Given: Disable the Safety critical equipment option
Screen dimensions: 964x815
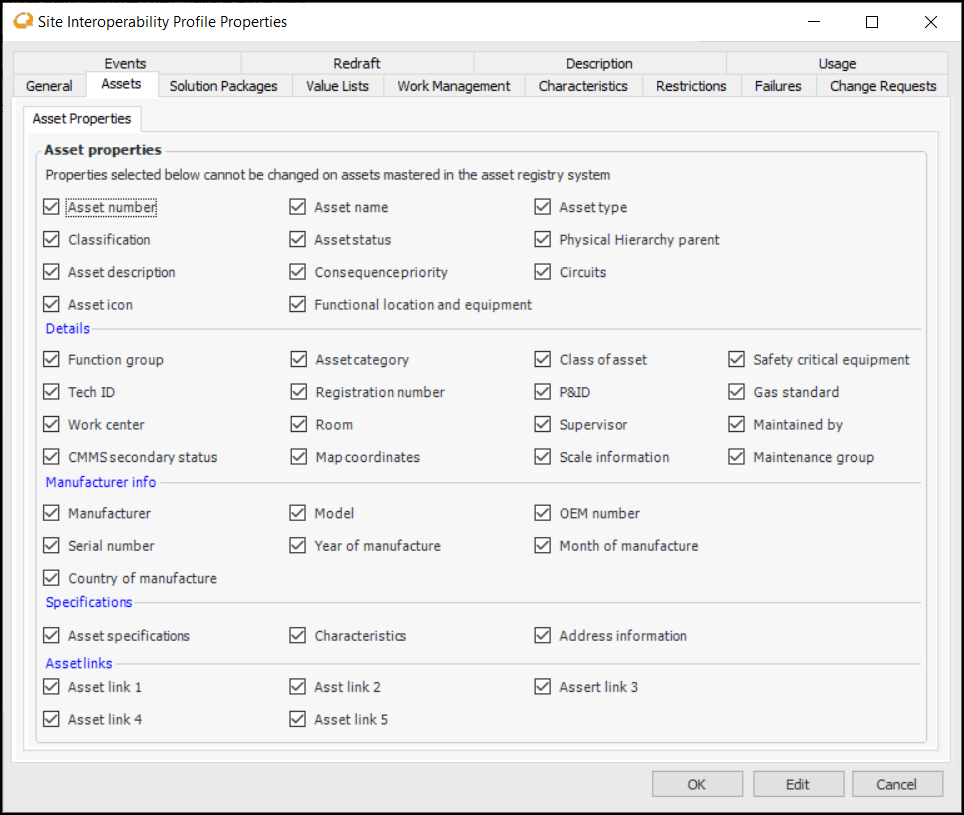Looking at the screenshot, I should tap(737, 360).
